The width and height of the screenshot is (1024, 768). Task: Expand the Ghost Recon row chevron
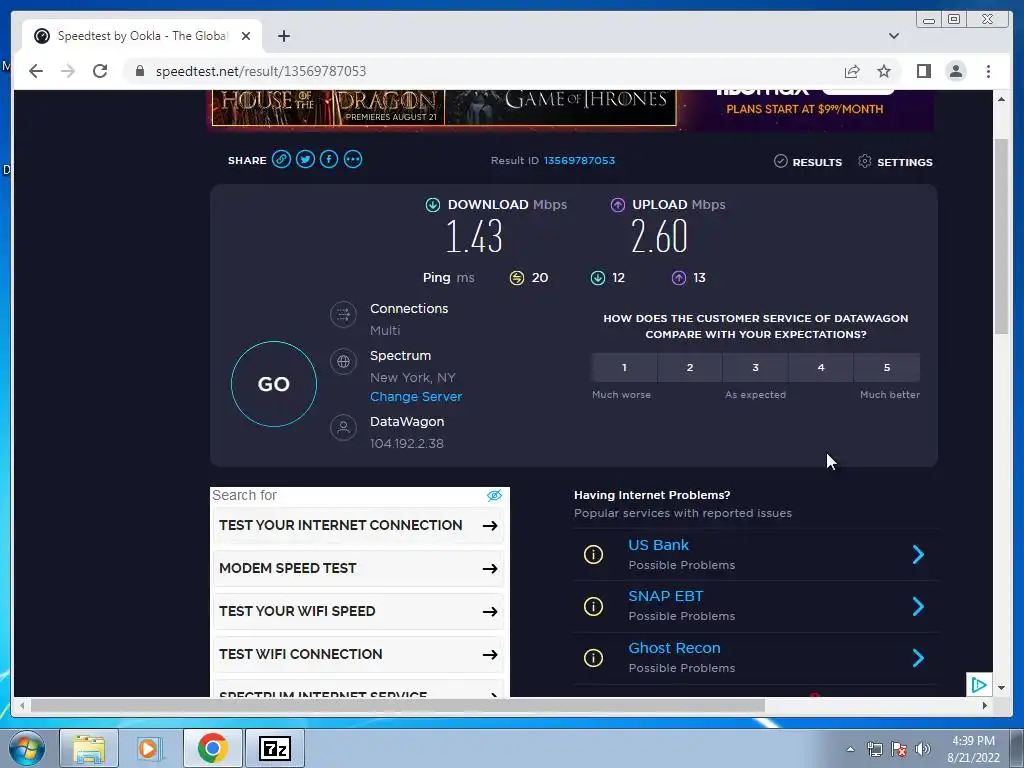click(x=918, y=658)
